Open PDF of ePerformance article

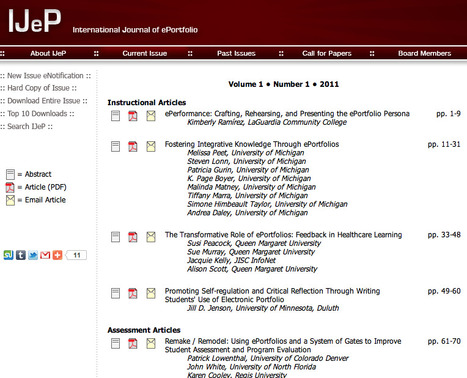click(x=133, y=116)
